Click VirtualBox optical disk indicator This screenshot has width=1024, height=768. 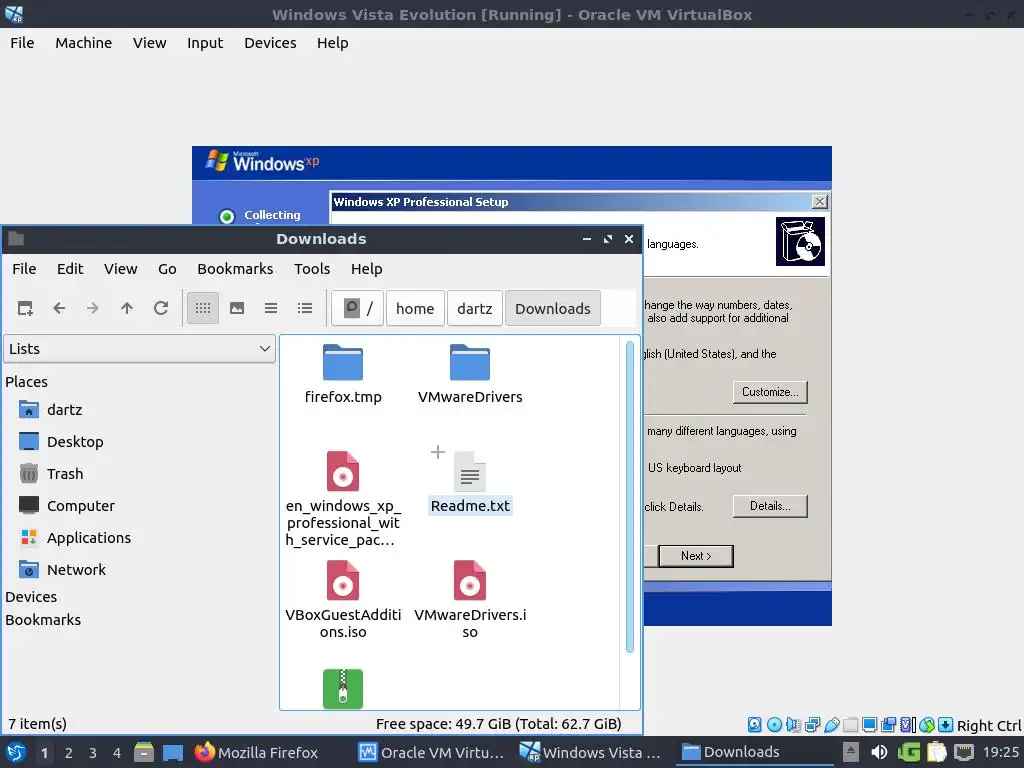click(x=774, y=724)
